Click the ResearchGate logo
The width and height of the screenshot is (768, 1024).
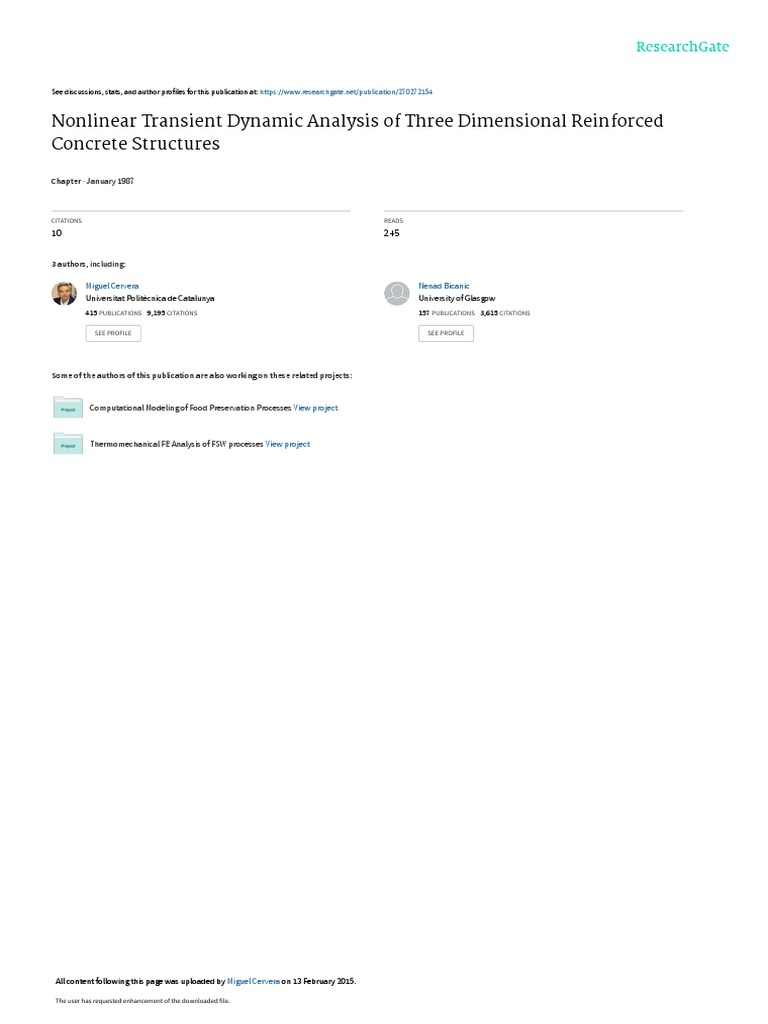click(x=683, y=47)
